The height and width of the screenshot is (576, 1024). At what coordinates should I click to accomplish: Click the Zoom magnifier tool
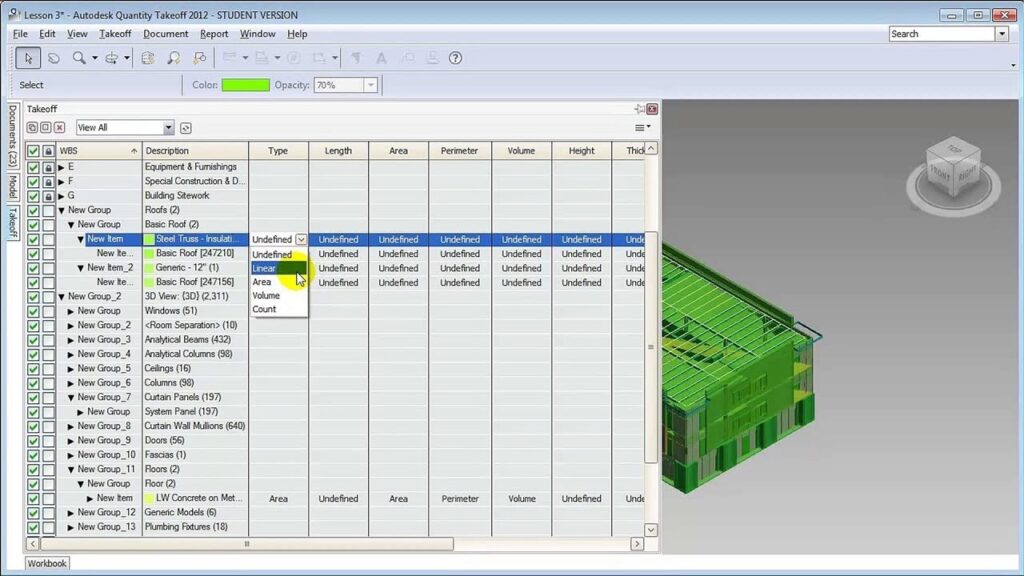[79, 58]
